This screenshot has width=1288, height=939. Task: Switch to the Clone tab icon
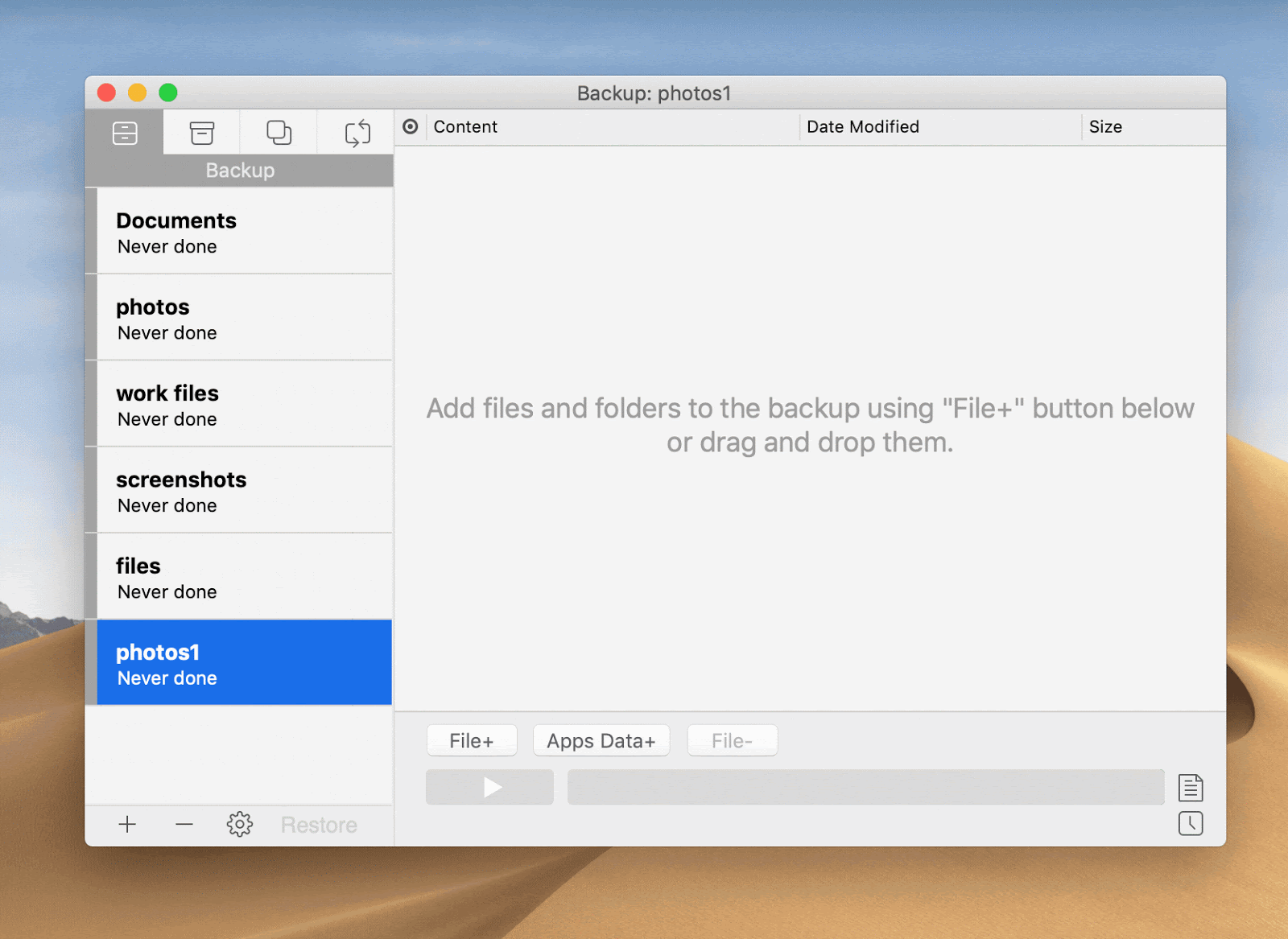point(279,133)
